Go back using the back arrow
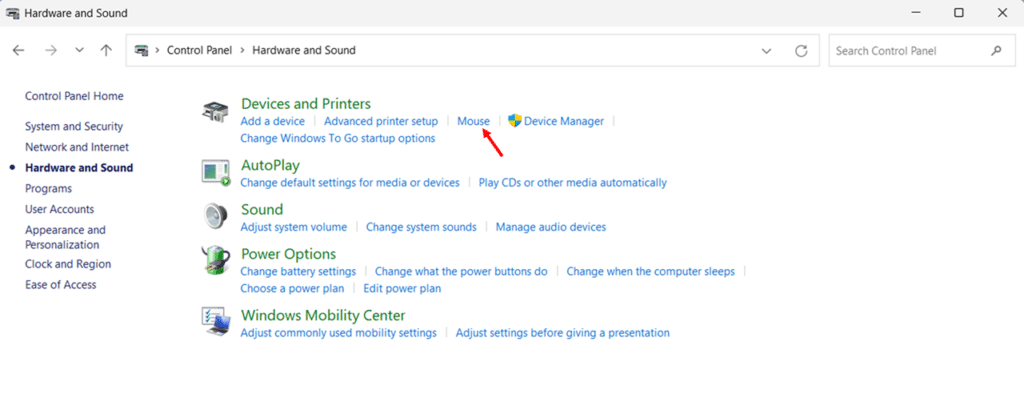The height and width of the screenshot is (398, 1024). [18, 50]
